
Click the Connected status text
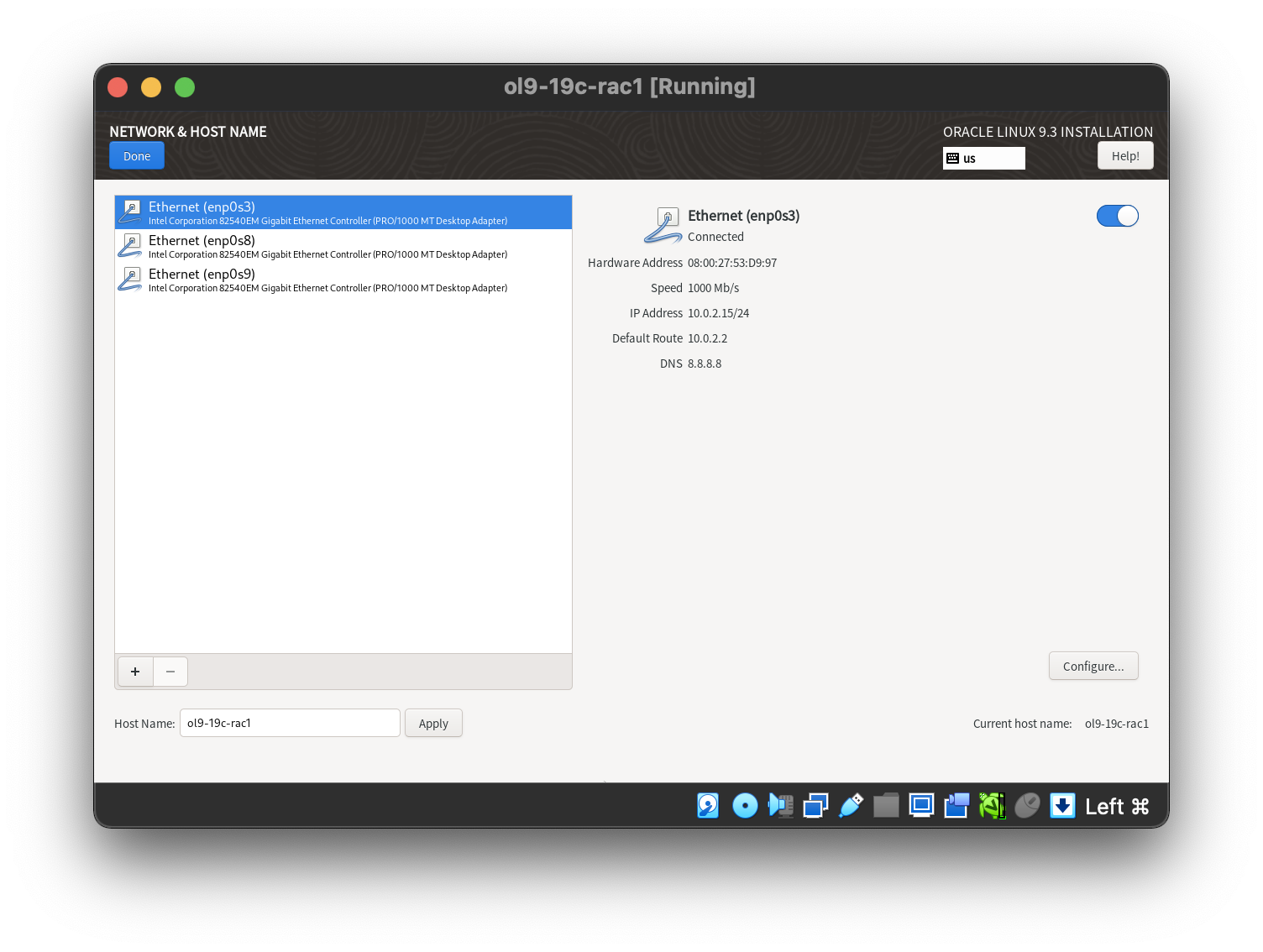(x=715, y=237)
